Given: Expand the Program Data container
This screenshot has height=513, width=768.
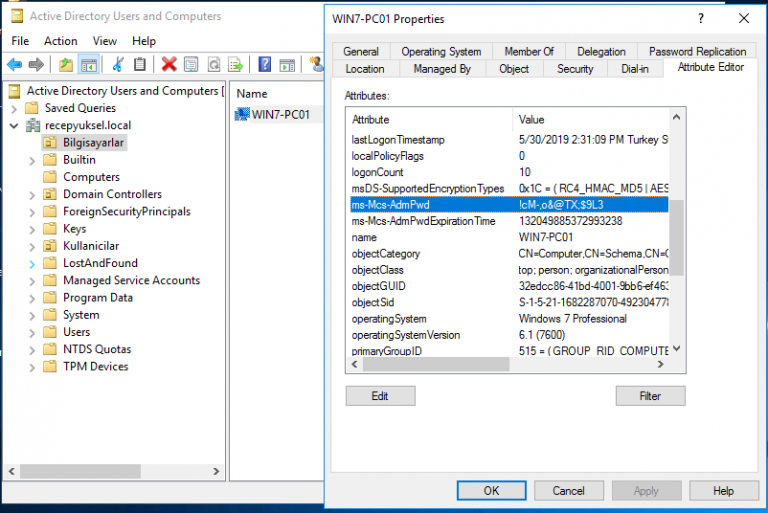Looking at the screenshot, I should point(32,298).
